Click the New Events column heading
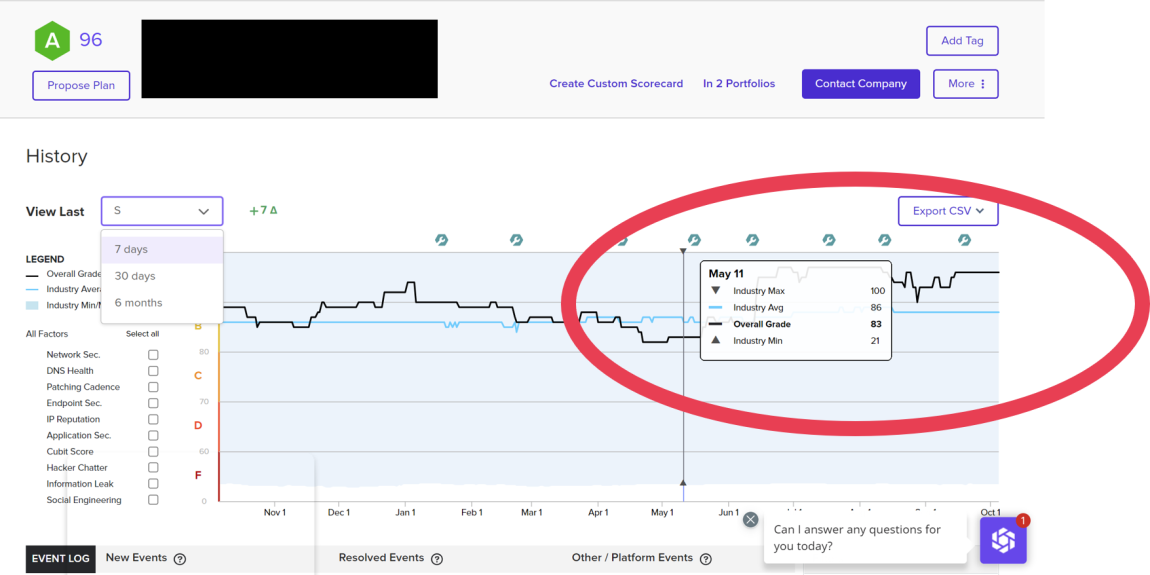The image size is (1150, 575). [x=136, y=557]
